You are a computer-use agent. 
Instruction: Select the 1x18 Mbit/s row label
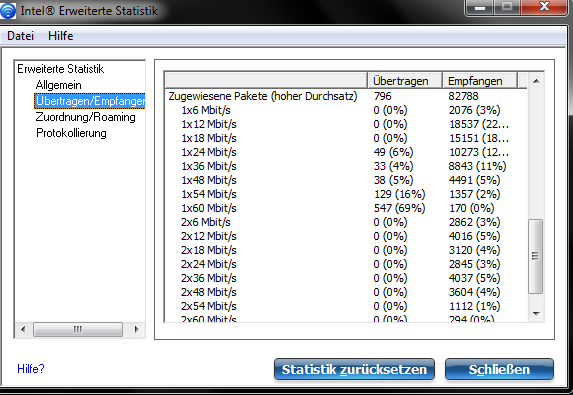[x=209, y=138]
